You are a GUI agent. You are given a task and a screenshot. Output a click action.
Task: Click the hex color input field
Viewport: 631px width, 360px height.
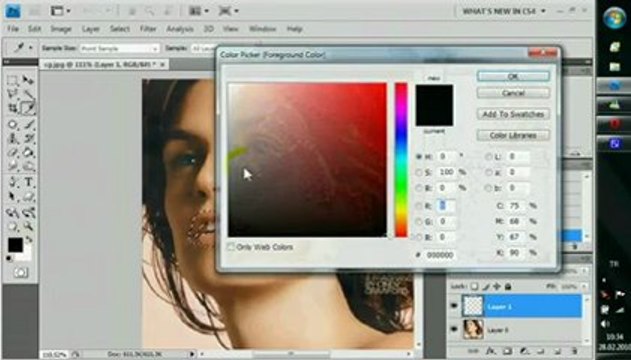click(441, 255)
